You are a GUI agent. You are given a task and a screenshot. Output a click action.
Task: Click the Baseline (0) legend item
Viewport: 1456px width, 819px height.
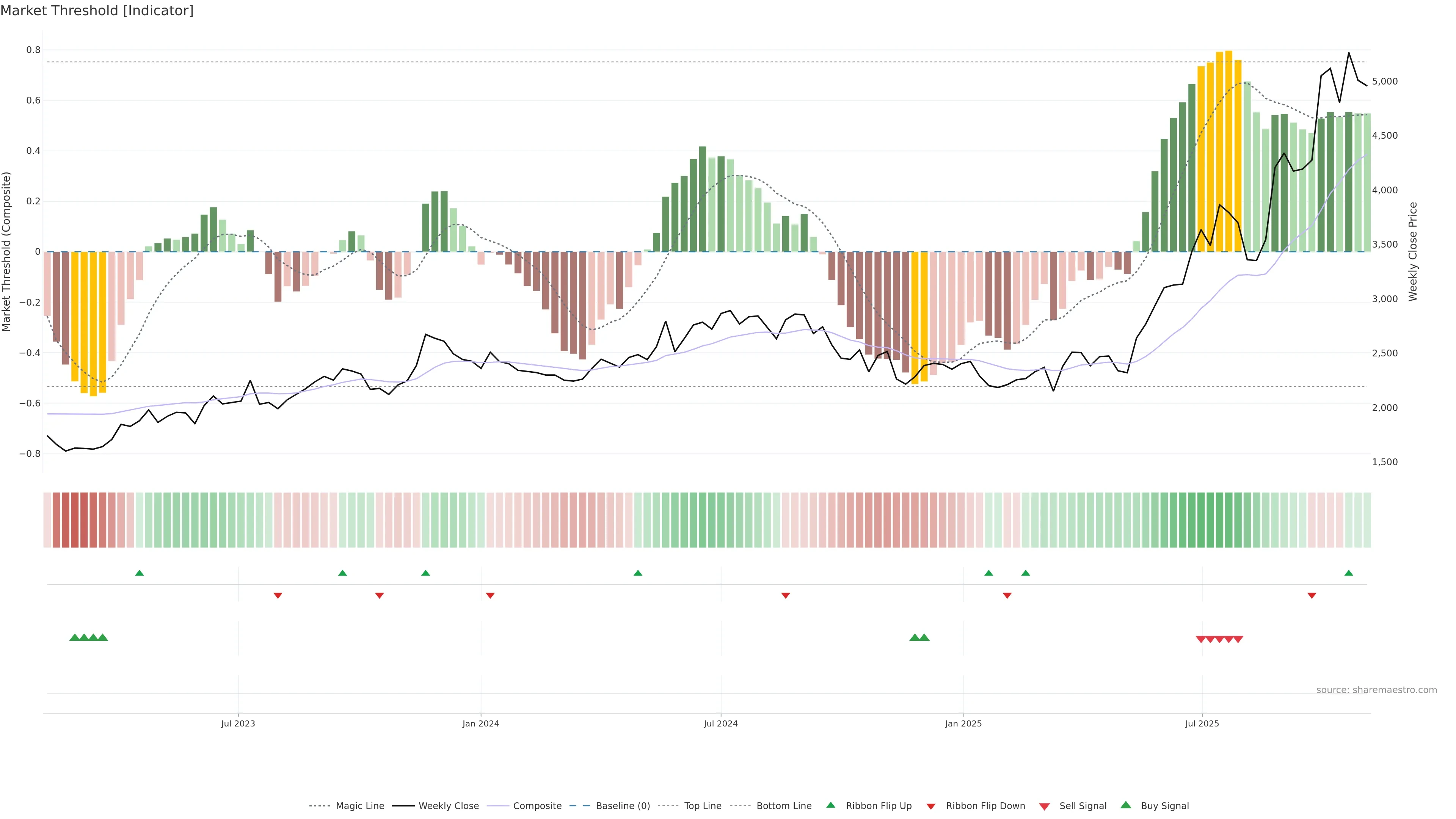pos(622,806)
